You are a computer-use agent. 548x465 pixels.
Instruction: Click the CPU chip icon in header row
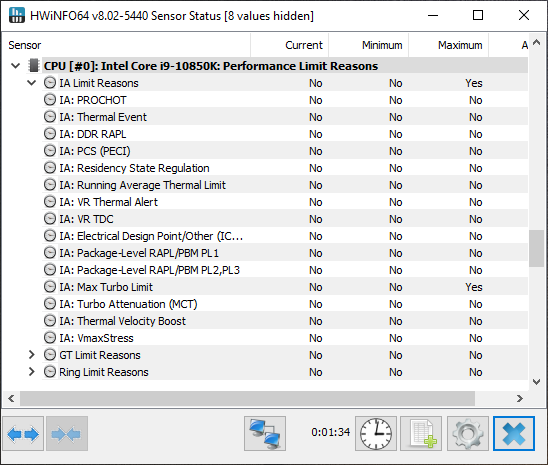[34, 65]
